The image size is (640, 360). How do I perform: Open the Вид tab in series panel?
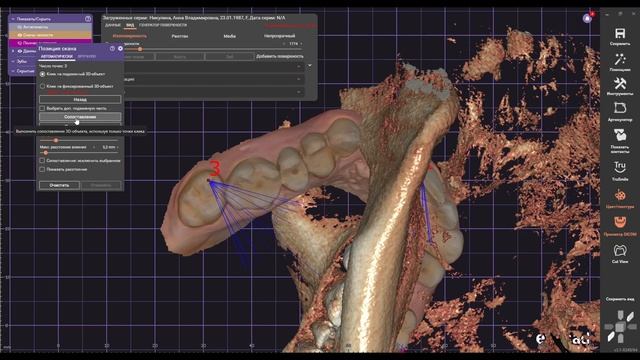[130, 25]
